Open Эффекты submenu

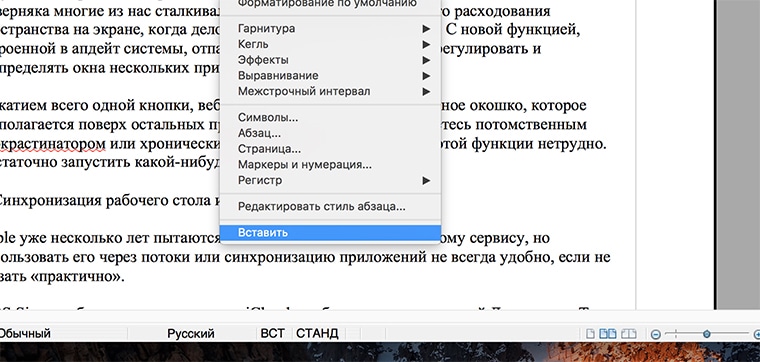click(x=330, y=60)
